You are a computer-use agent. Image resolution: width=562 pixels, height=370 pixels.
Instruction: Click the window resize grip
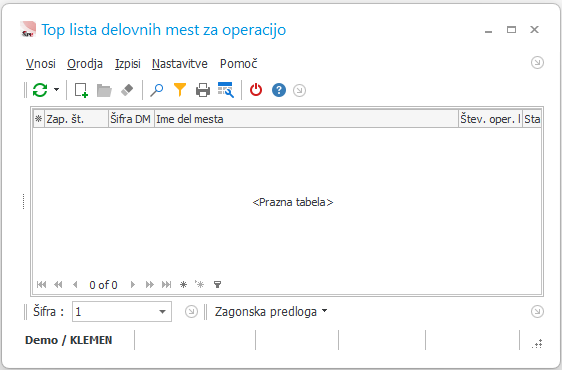click(537, 344)
